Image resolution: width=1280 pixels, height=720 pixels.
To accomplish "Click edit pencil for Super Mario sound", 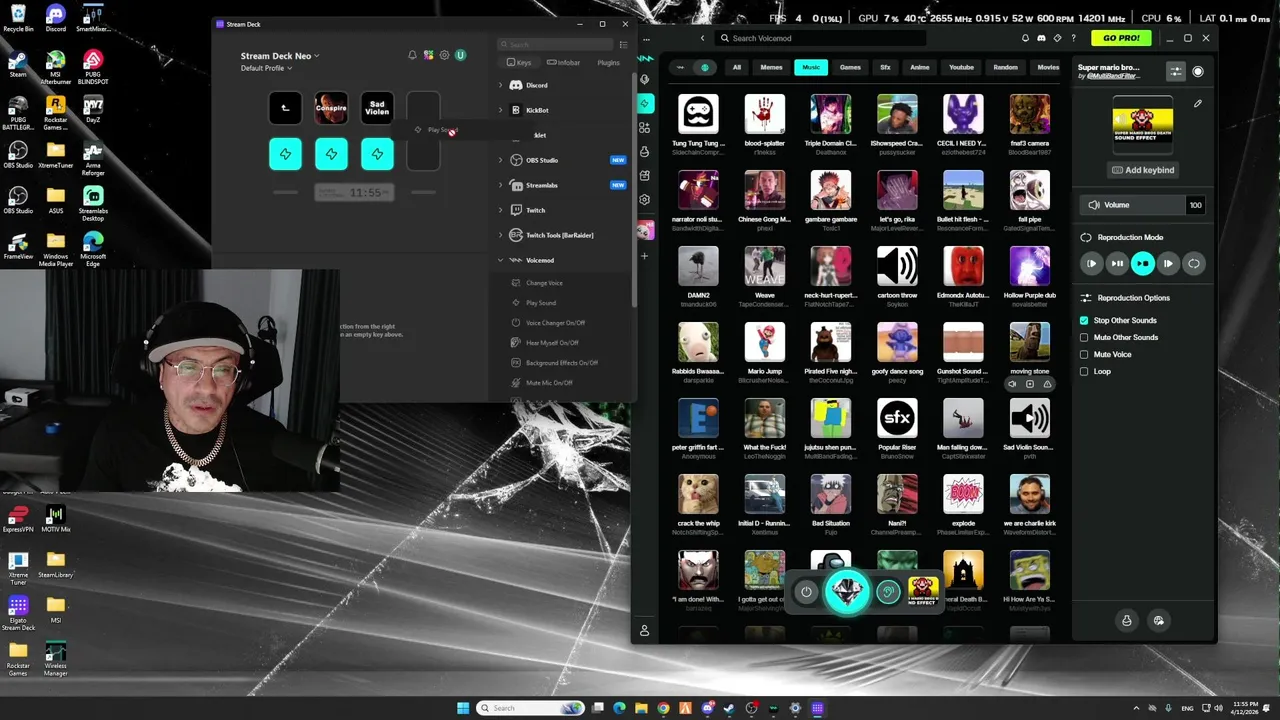I will tap(1198, 103).
